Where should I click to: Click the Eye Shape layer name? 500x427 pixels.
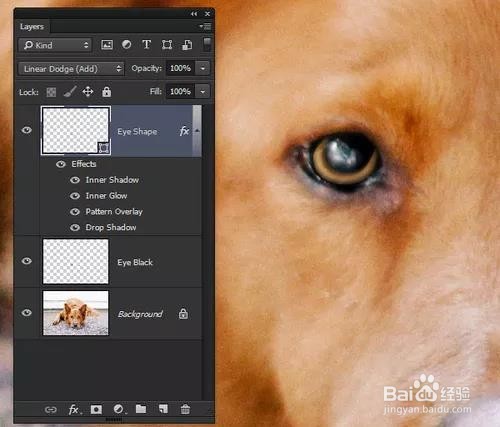pos(137,131)
